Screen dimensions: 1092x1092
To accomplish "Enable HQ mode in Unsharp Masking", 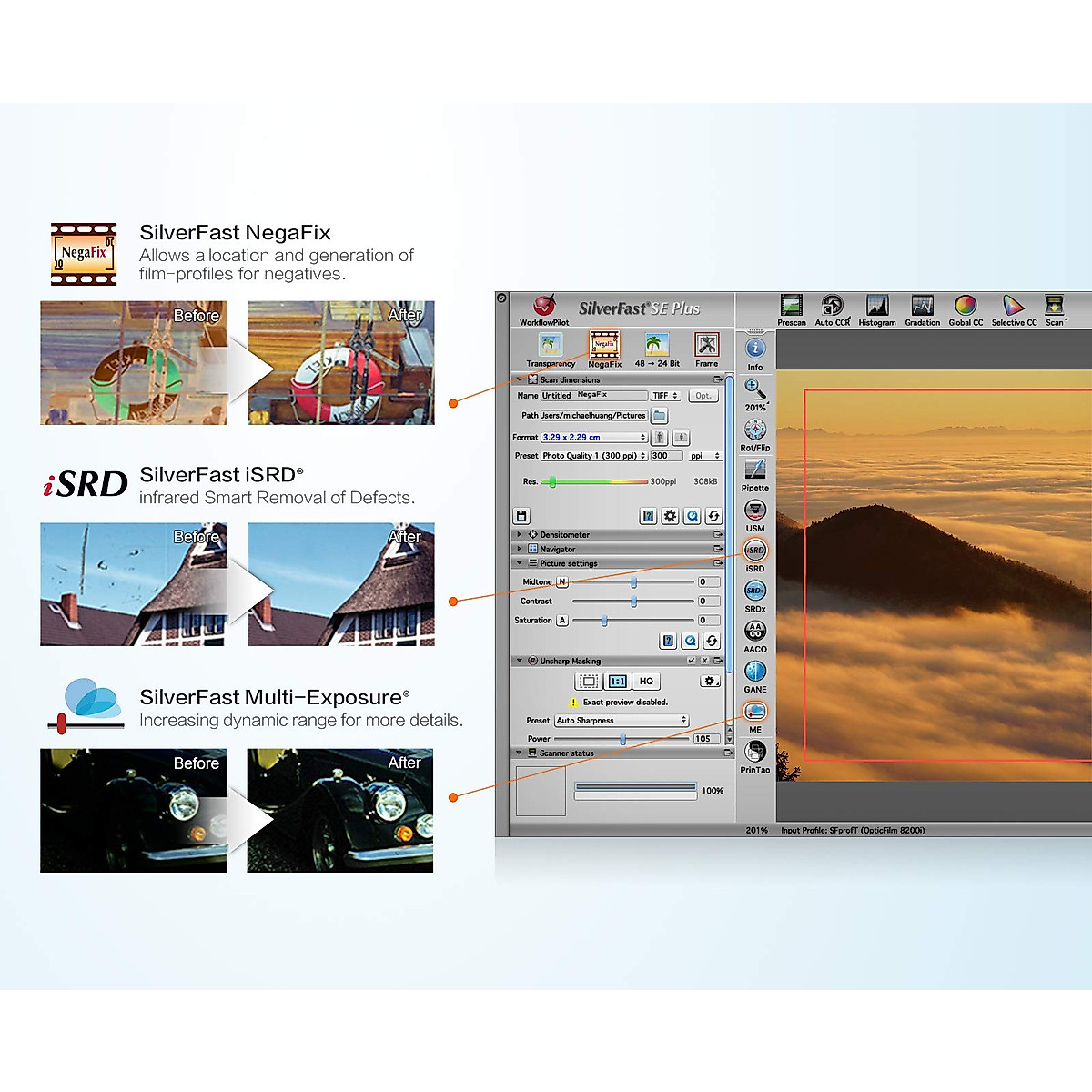I will 646,681.
